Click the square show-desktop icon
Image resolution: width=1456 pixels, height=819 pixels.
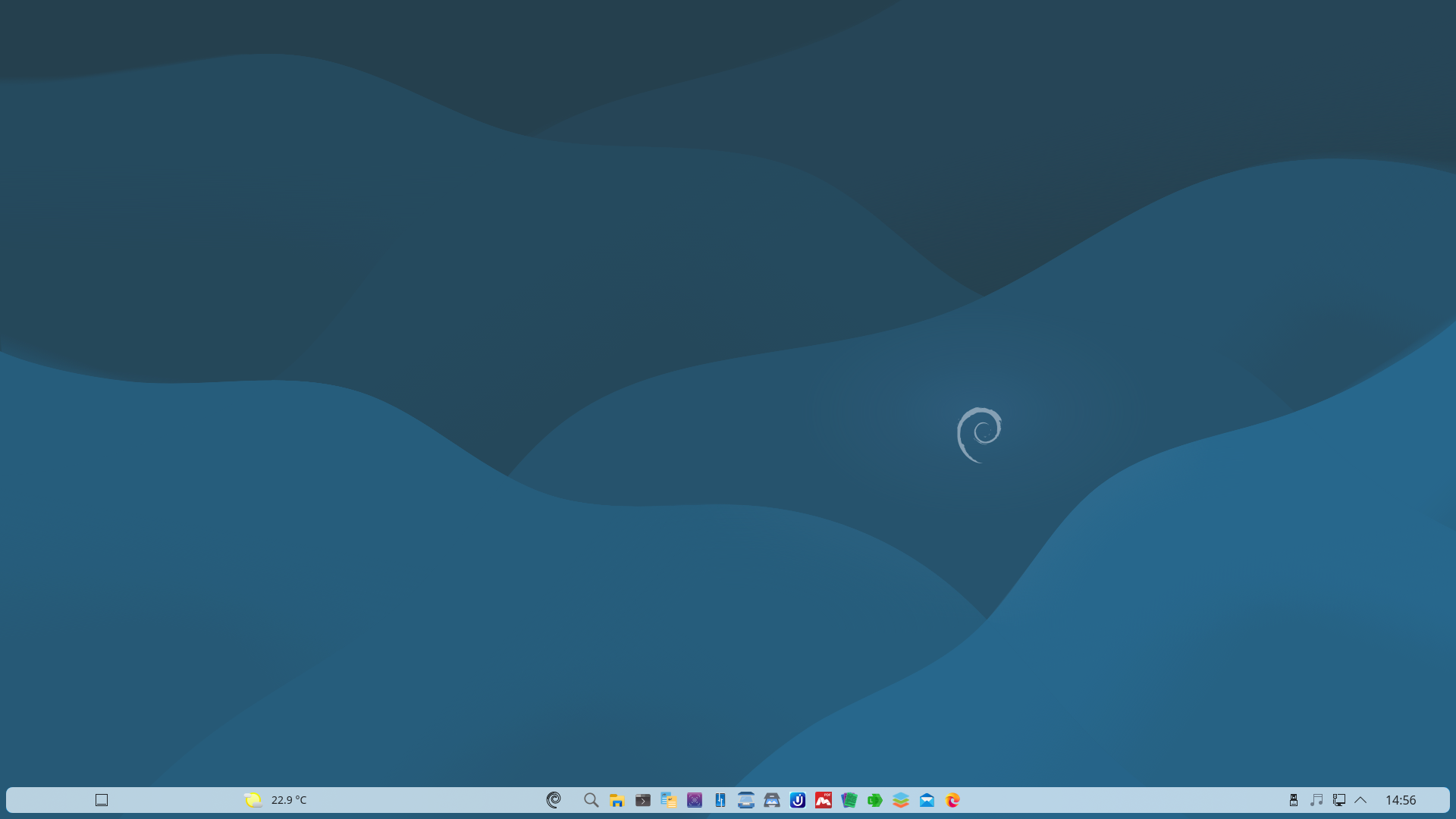102,800
